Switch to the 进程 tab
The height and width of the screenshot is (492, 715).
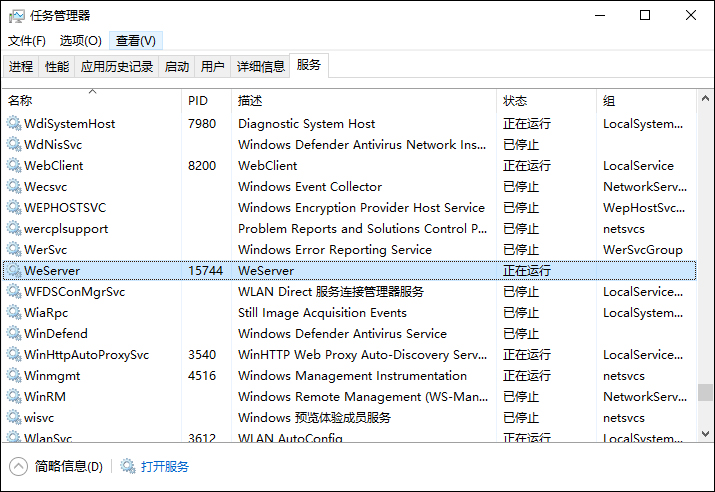[x=21, y=67]
